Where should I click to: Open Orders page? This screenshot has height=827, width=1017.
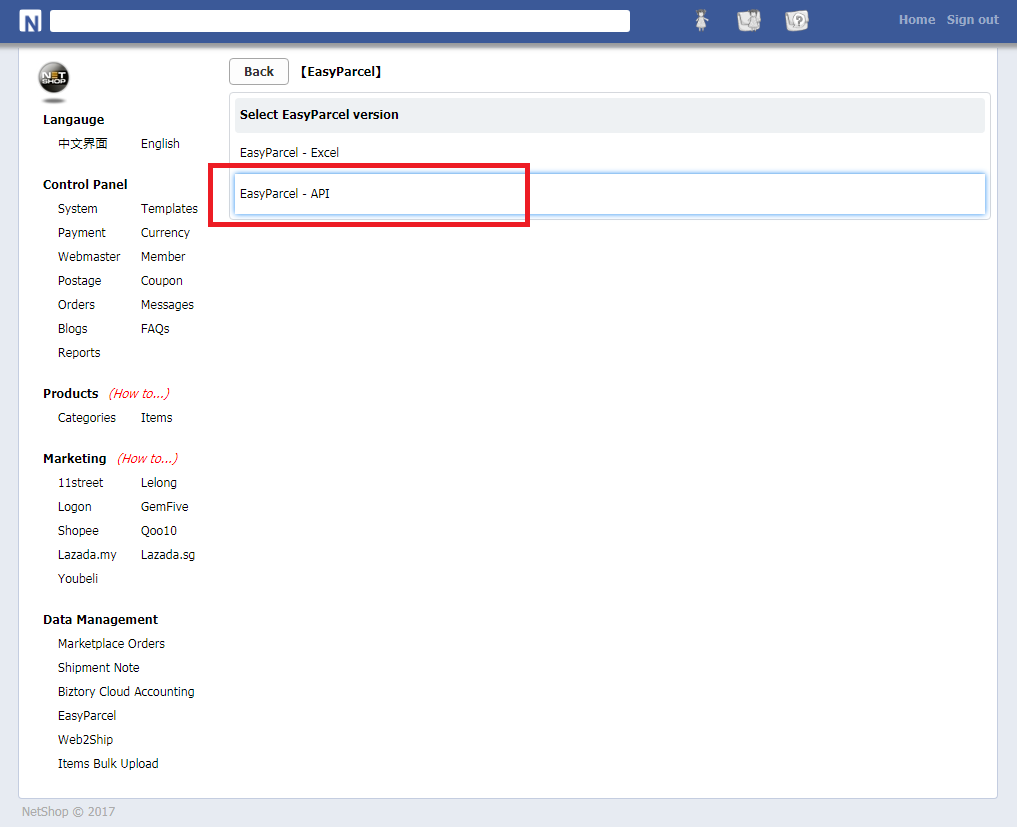(x=76, y=304)
